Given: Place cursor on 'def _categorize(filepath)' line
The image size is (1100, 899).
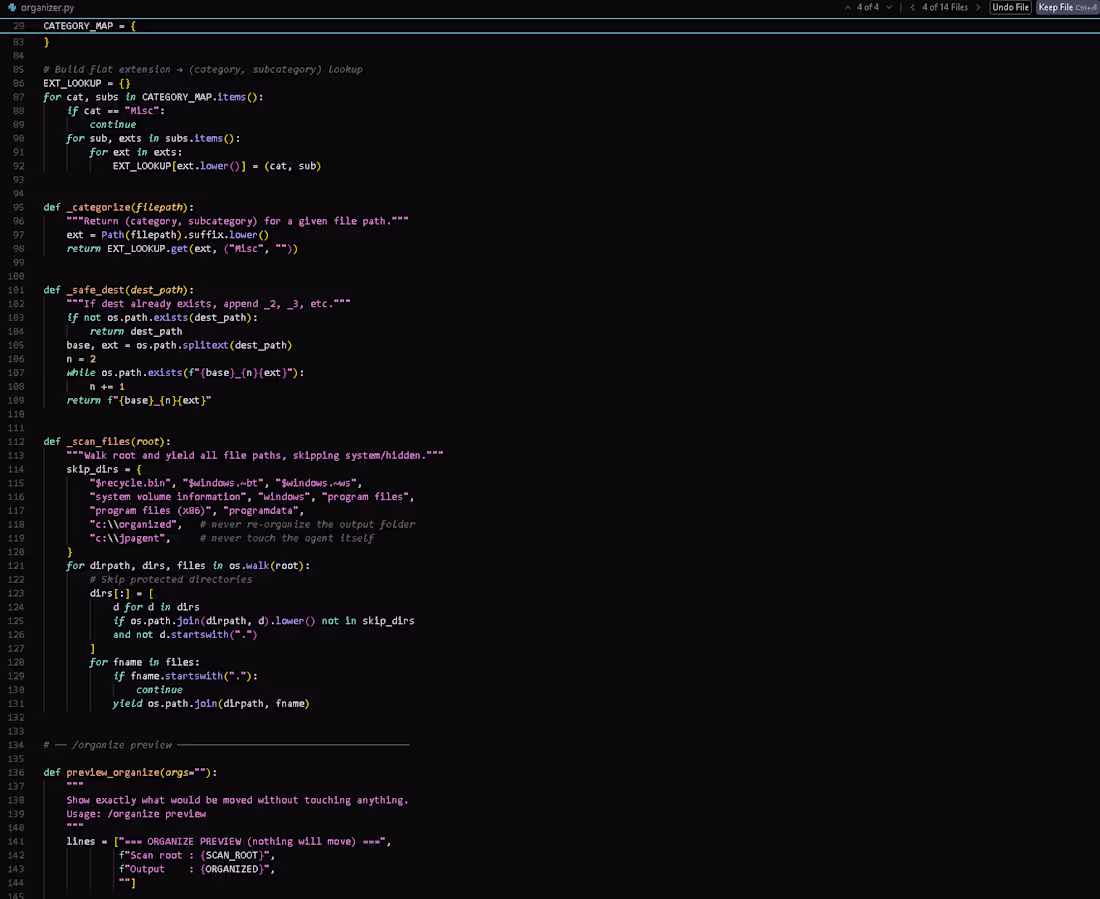Looking at the screenshot, I should tap(119, 207).
